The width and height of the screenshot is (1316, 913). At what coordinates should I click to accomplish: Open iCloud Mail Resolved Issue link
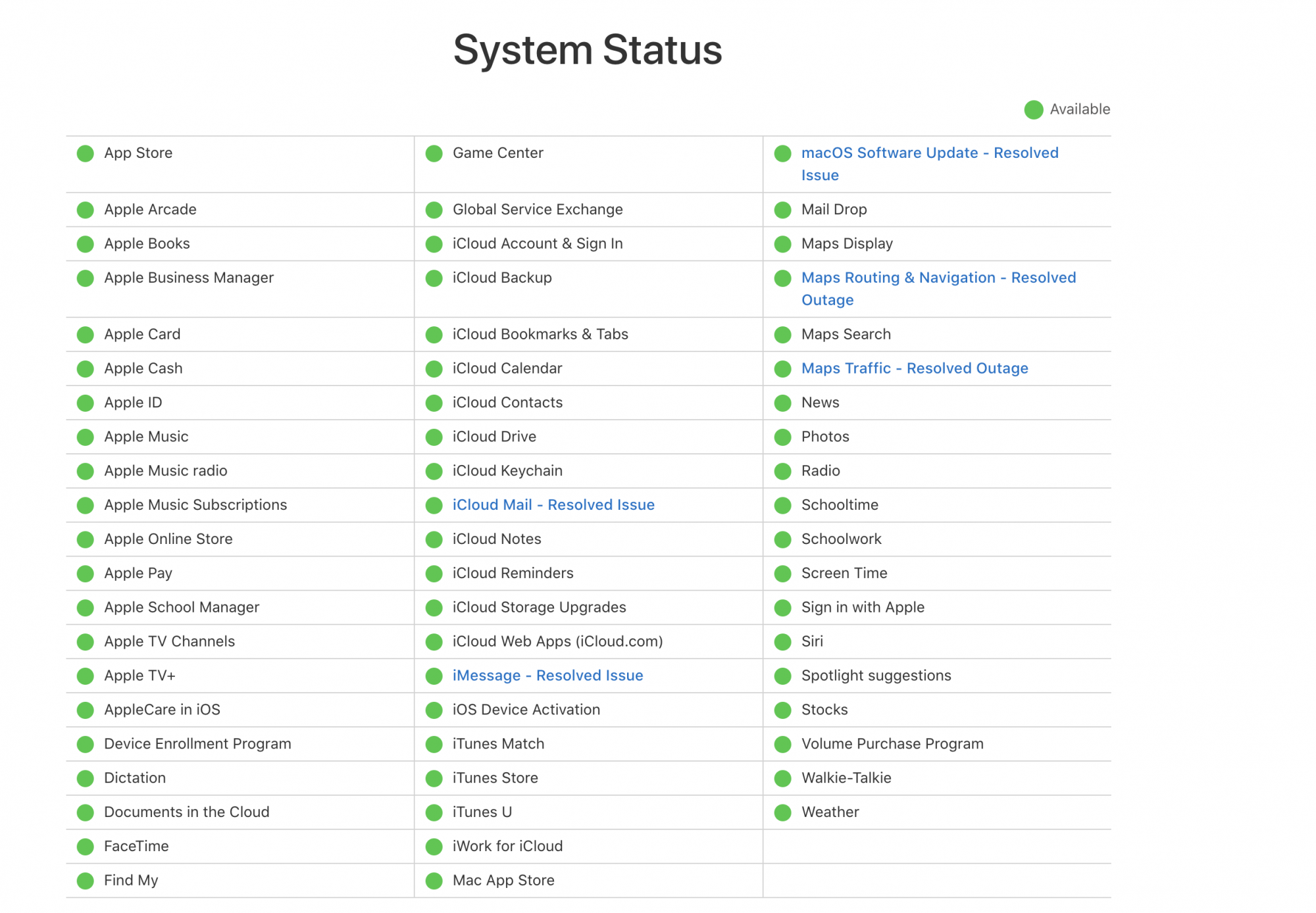(553, 505)
